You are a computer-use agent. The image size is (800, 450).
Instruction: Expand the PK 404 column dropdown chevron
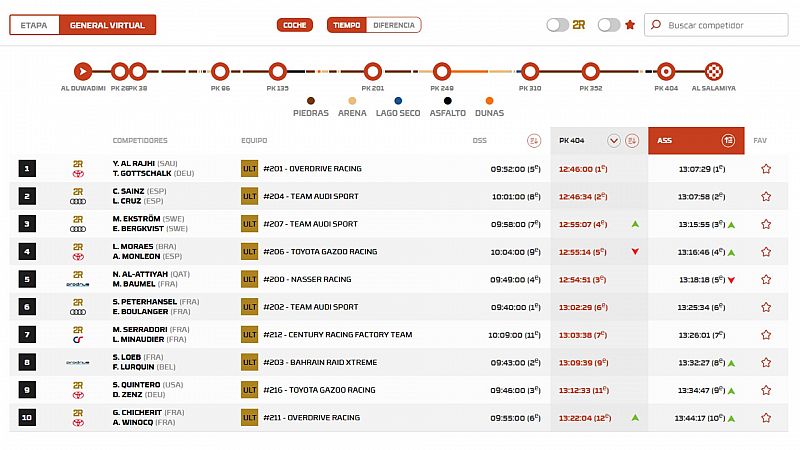pyautogui.click(x=614, y=141)
